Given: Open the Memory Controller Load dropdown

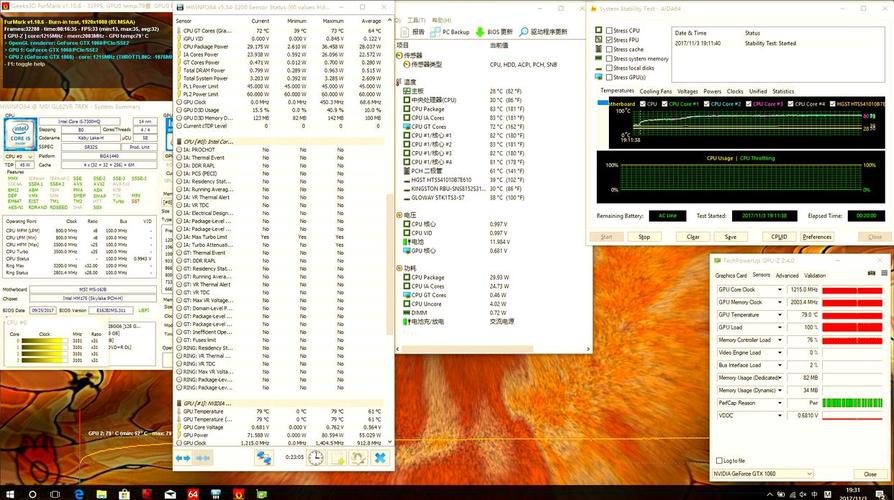Looking at the screenshot, I should click(x=779, y=340).
